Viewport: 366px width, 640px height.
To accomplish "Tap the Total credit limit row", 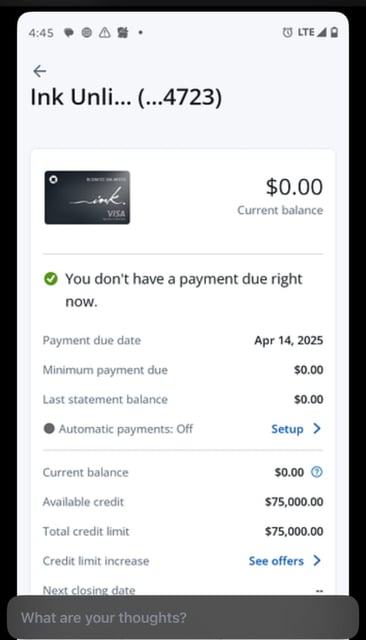I will pyautogui.click(x=183, y=531).
